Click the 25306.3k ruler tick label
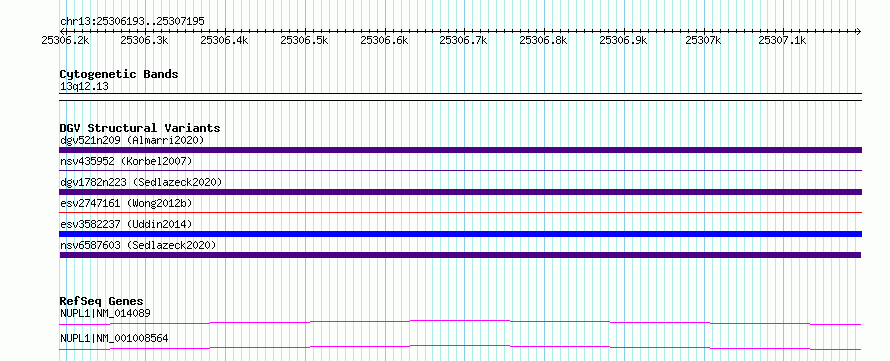This screenshot has width=890, height=361. coord(145,40)
